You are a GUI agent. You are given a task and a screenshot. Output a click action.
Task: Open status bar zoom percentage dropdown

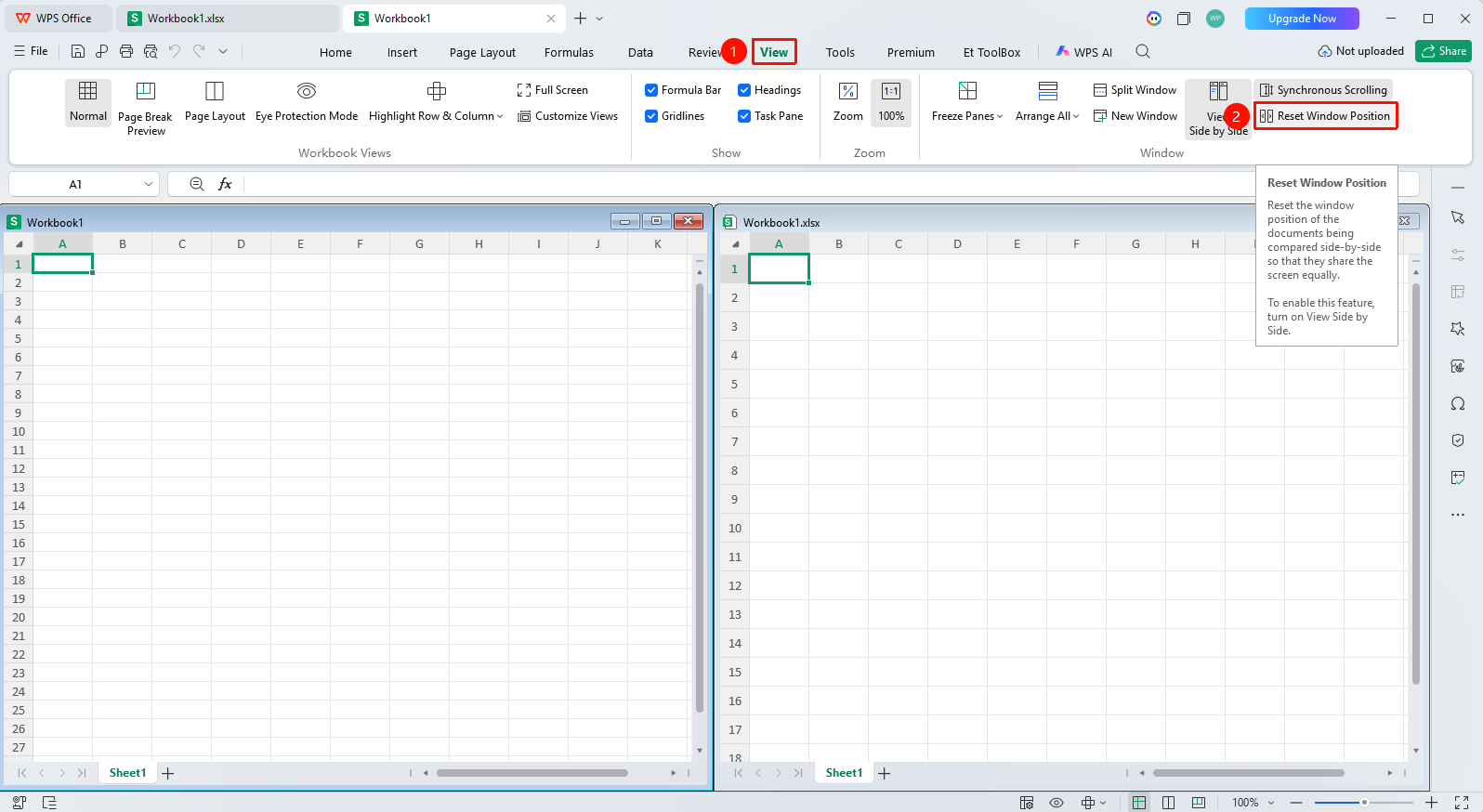(1271, 803)
